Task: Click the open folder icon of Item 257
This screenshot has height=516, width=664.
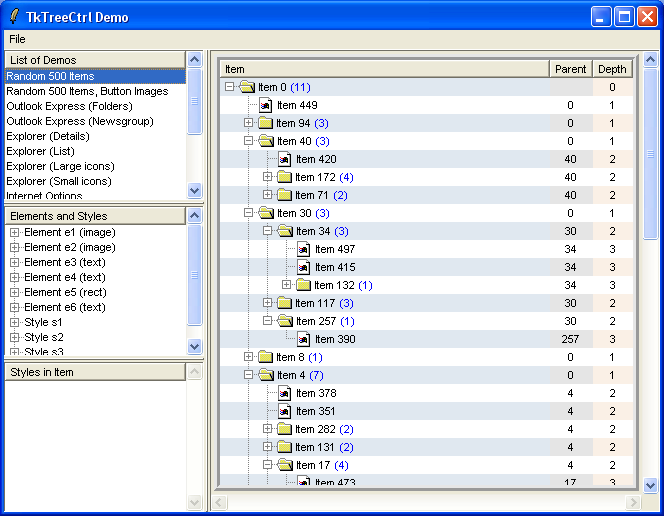Action: (x=285, y=321)
